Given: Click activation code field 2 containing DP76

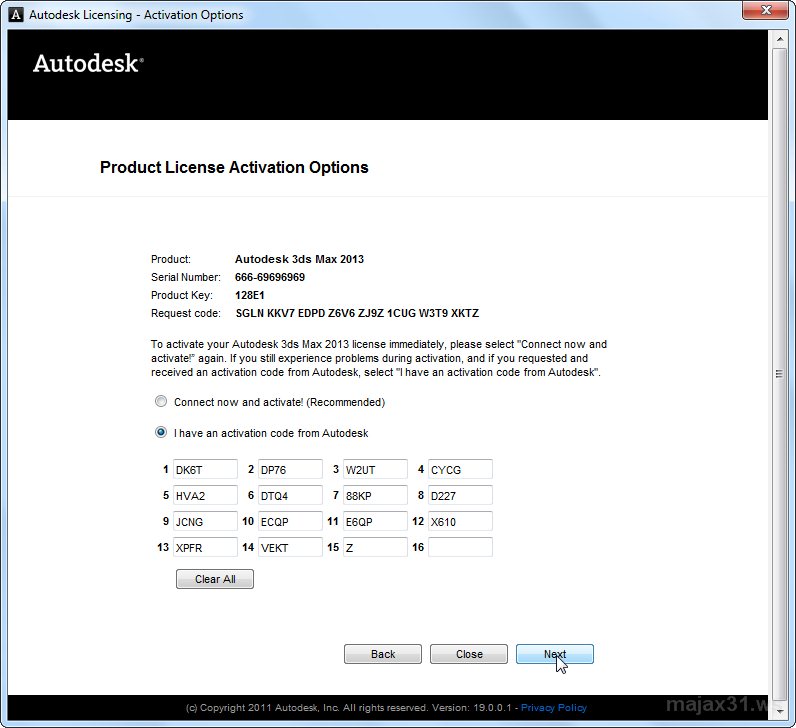Looking at the screenshot, I should 290,469.
